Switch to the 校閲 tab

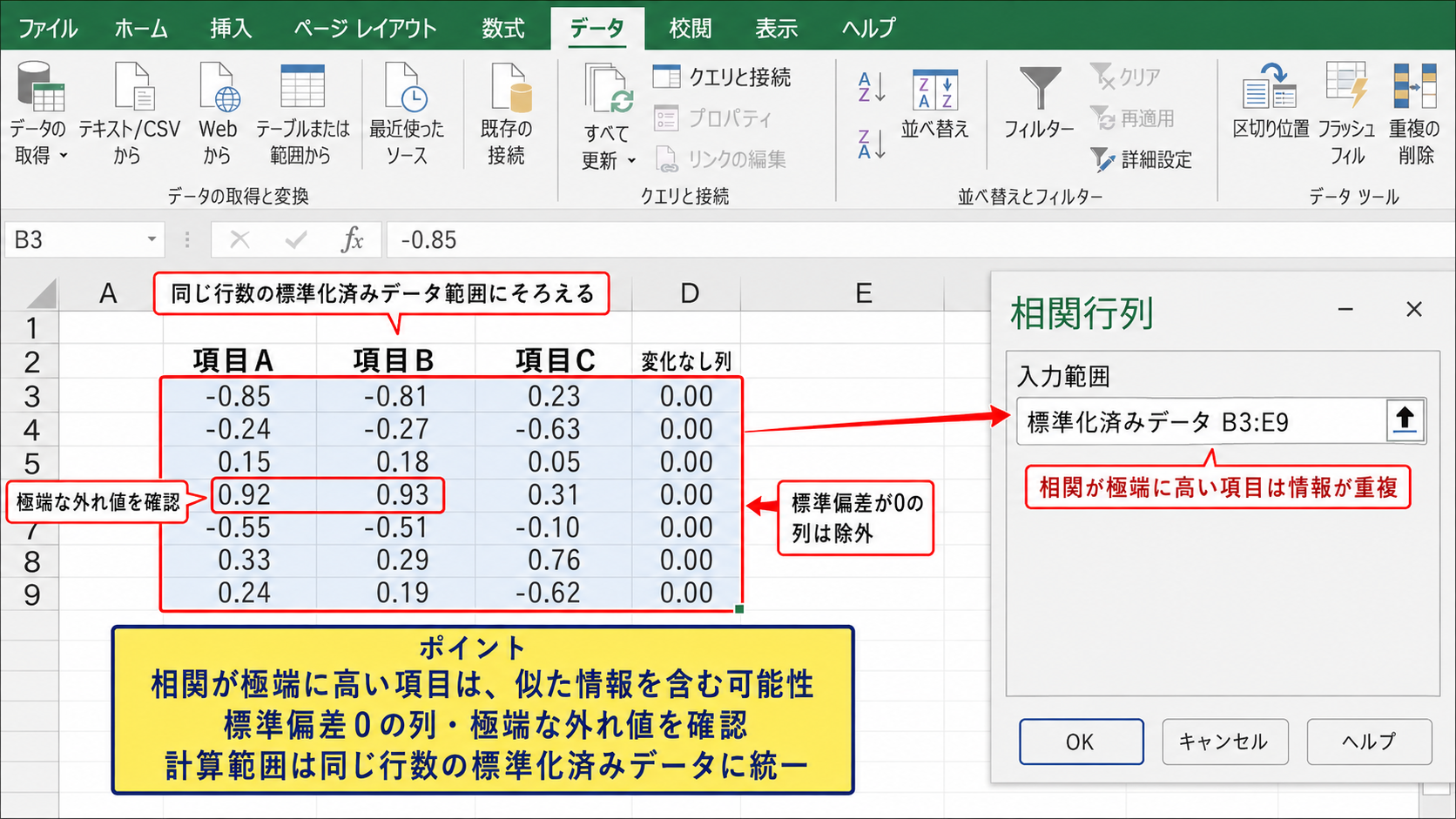691,29
